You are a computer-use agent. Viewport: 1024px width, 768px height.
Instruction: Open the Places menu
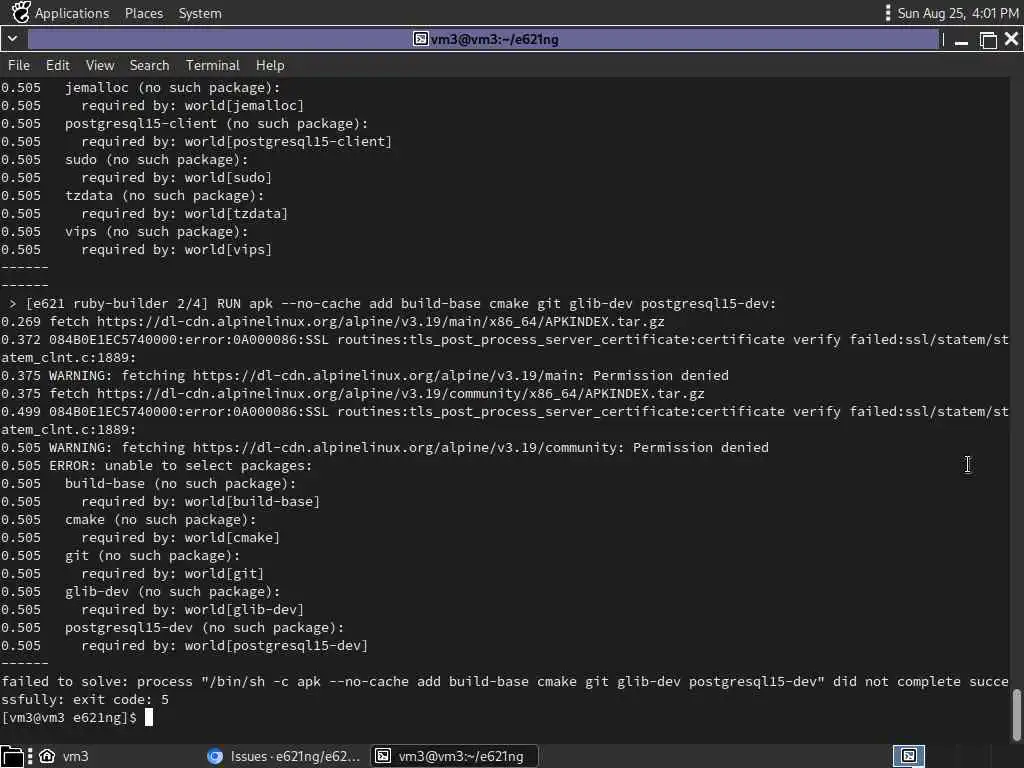click(144, 13)
